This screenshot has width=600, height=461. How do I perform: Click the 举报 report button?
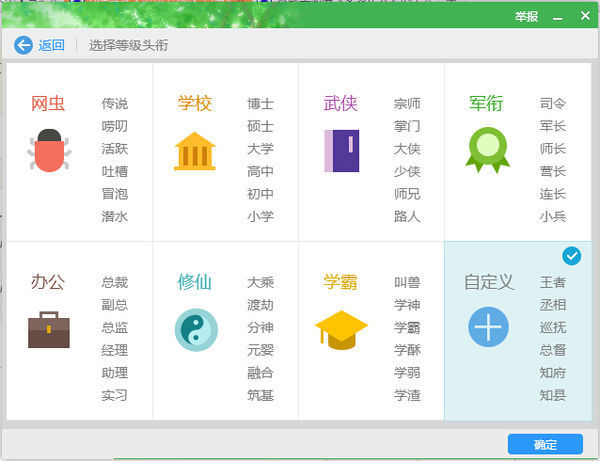click(526, 16)
